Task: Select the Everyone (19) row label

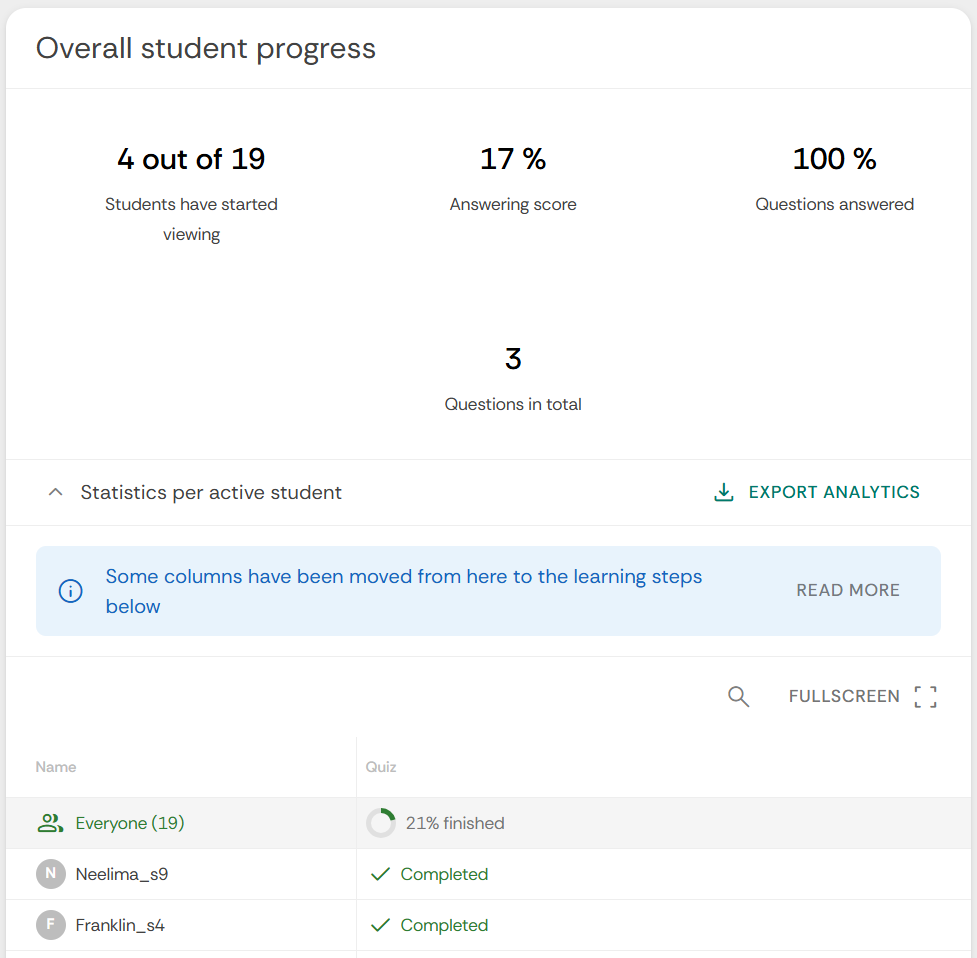Action: coord(130,823)
